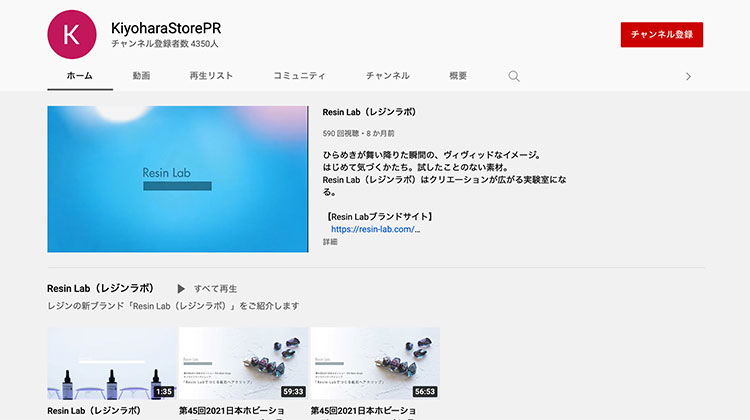The image size is (750, 420).
Task: Click the Resin Lab title under the 1:35 video
Action: (x=94, y=410)
